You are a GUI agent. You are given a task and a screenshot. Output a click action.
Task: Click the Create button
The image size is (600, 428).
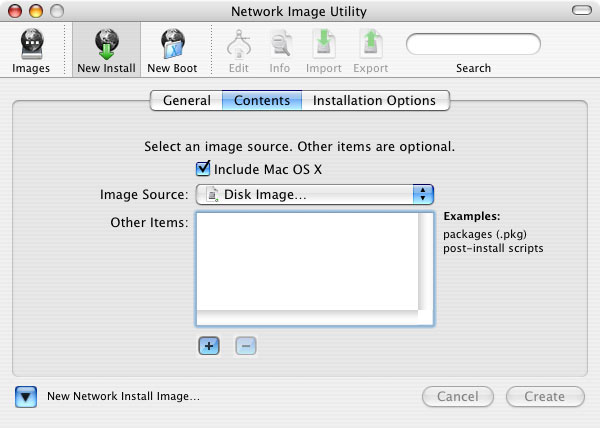pyautogui.click(x=545, y=396)
